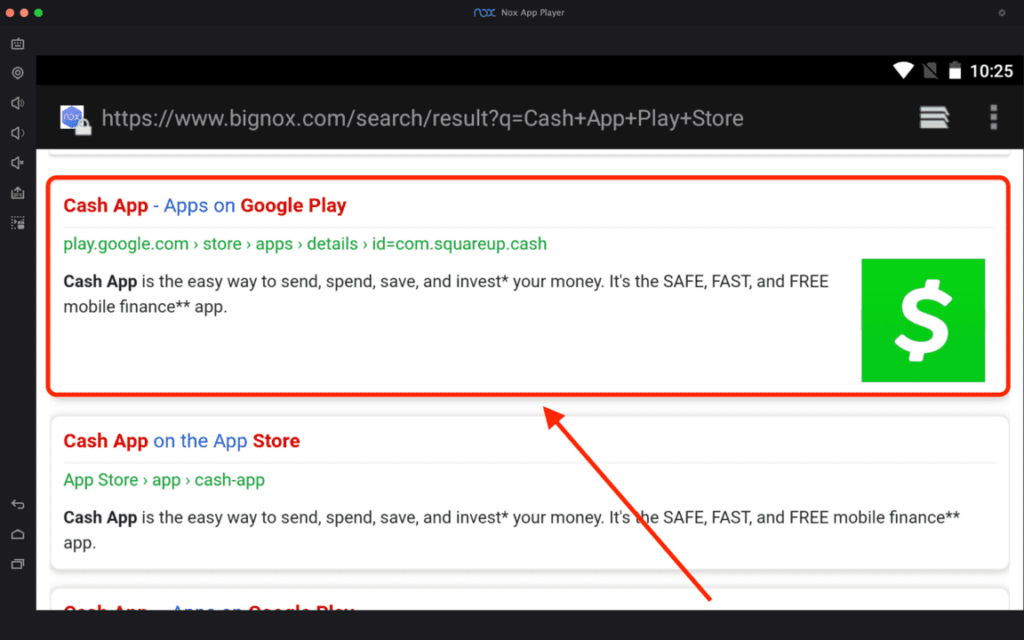Screen dimensions: 1024x640
Task: Tap the Android Back button in sidebar
Action: 18,504
